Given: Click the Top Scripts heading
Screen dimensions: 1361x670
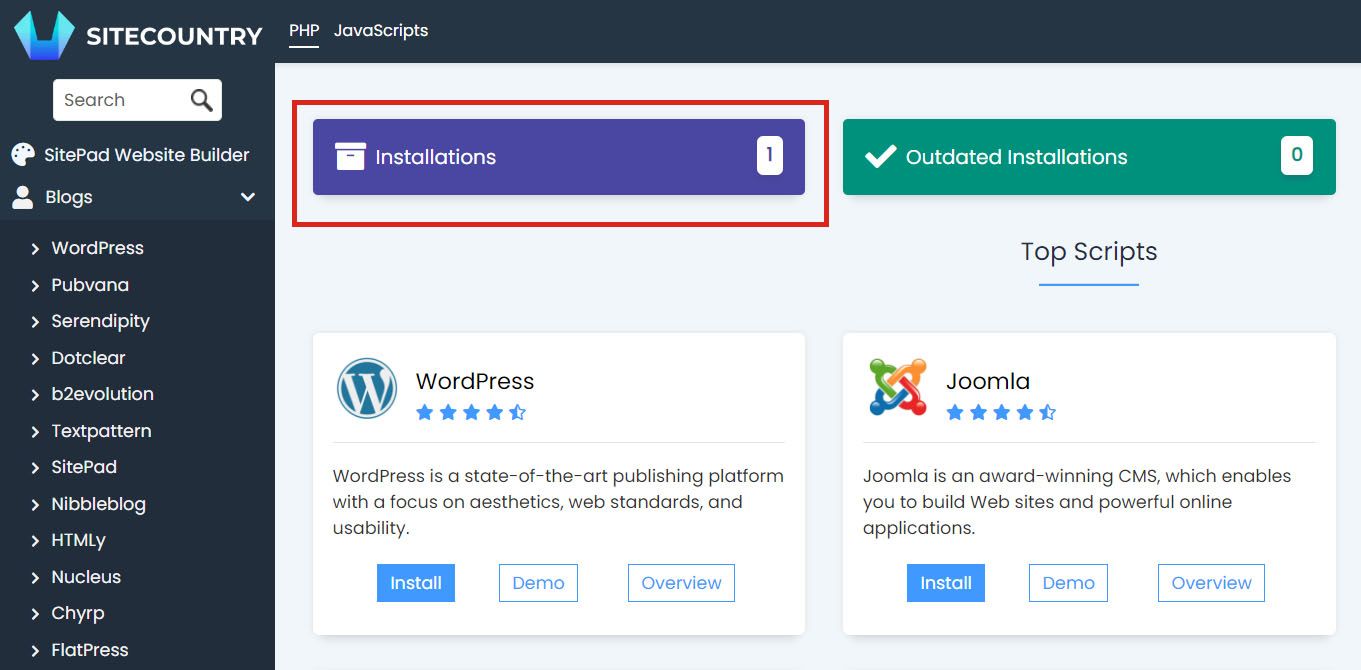Looking at the screenshot, I should pyautogui.click(x=1089, y=251).
